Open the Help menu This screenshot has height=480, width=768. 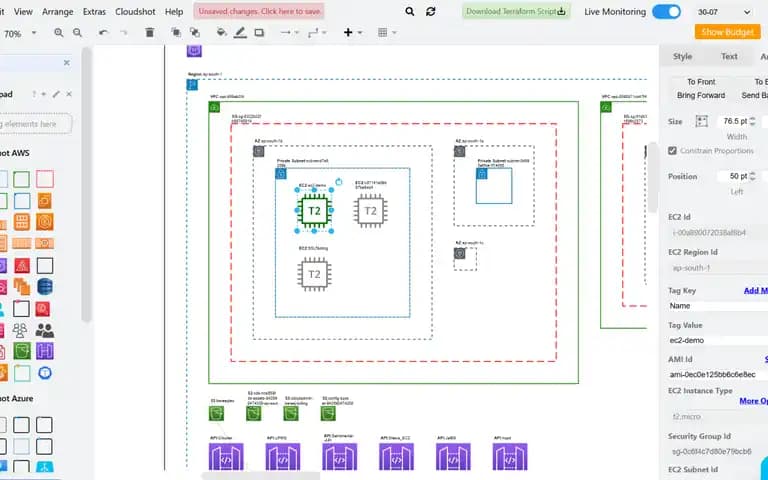coord(174,11)
